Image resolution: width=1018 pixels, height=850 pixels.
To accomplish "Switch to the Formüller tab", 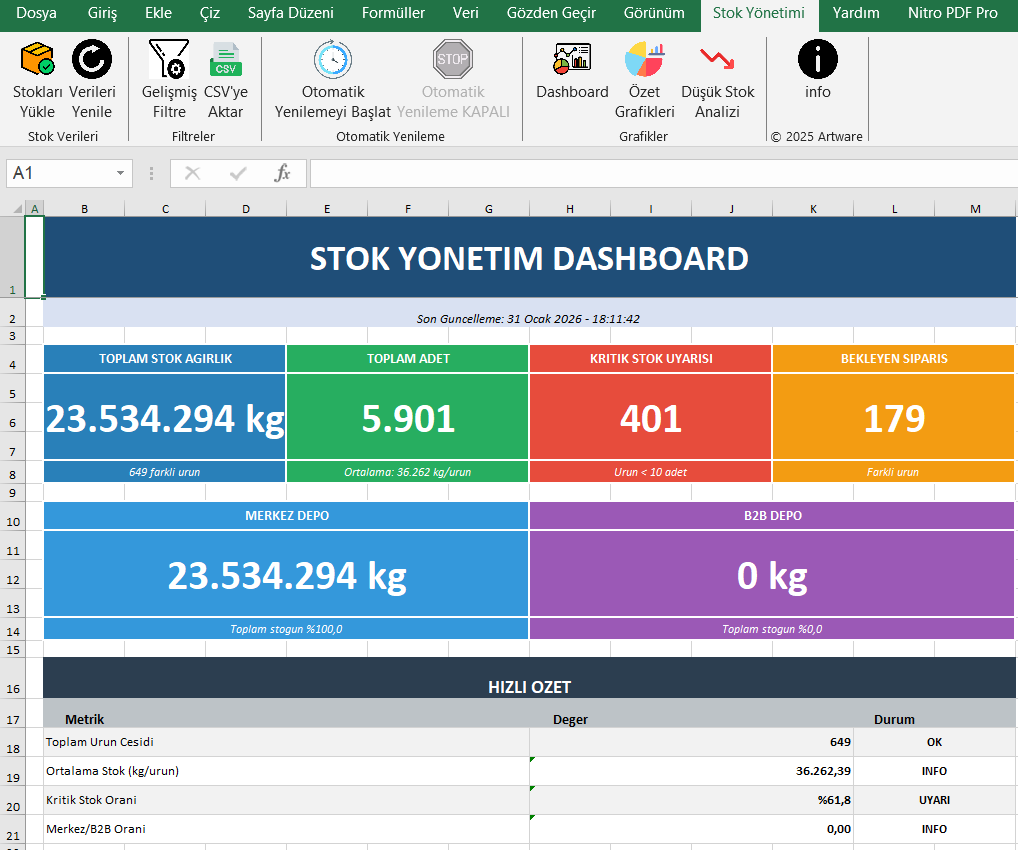I will (x=393, y=14).
